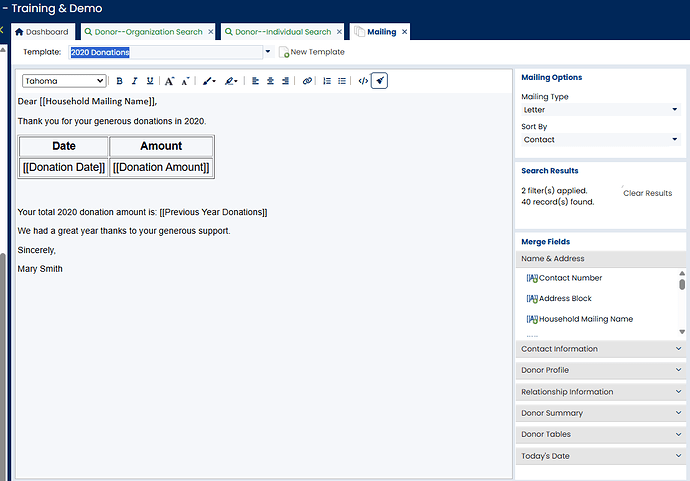This screenshot has height=481, width=690.
Task: Increase the font size
Action: coord(169,81)
